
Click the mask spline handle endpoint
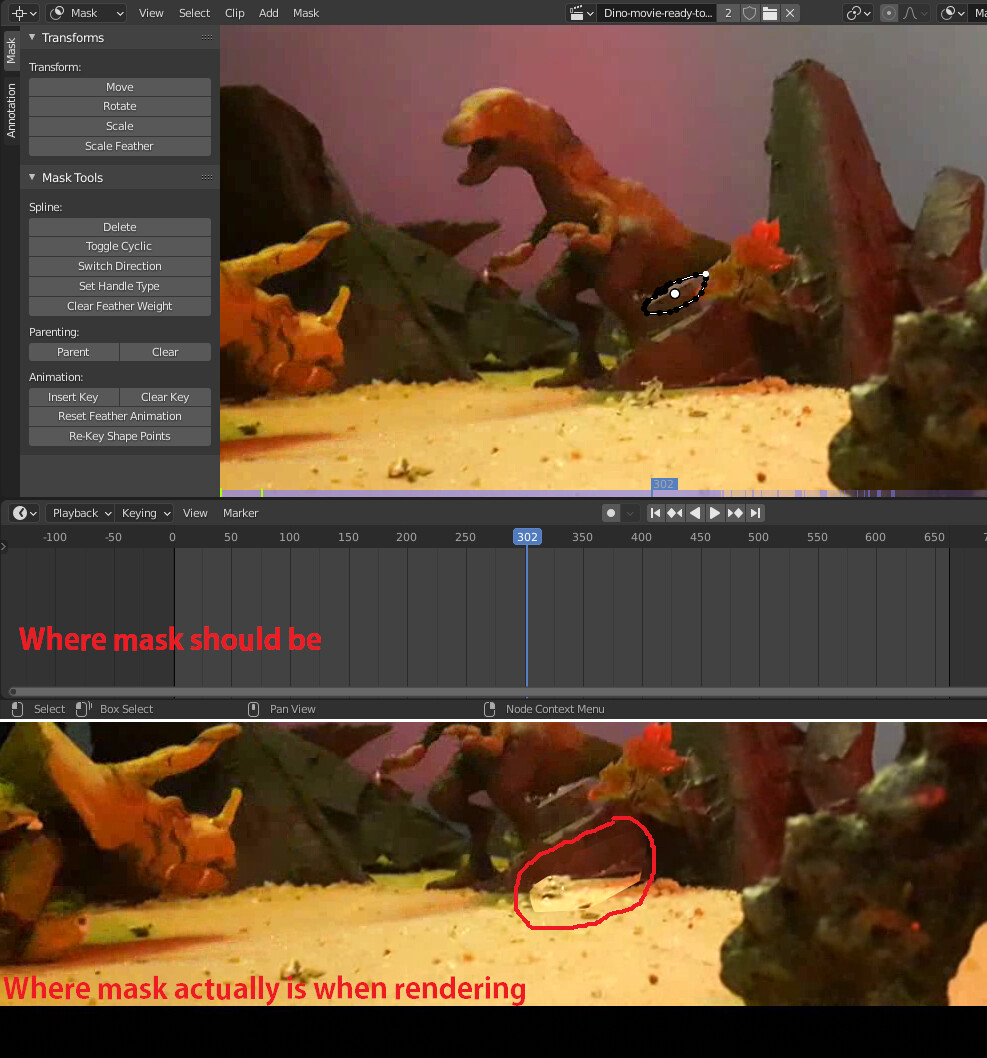[706, 274]
